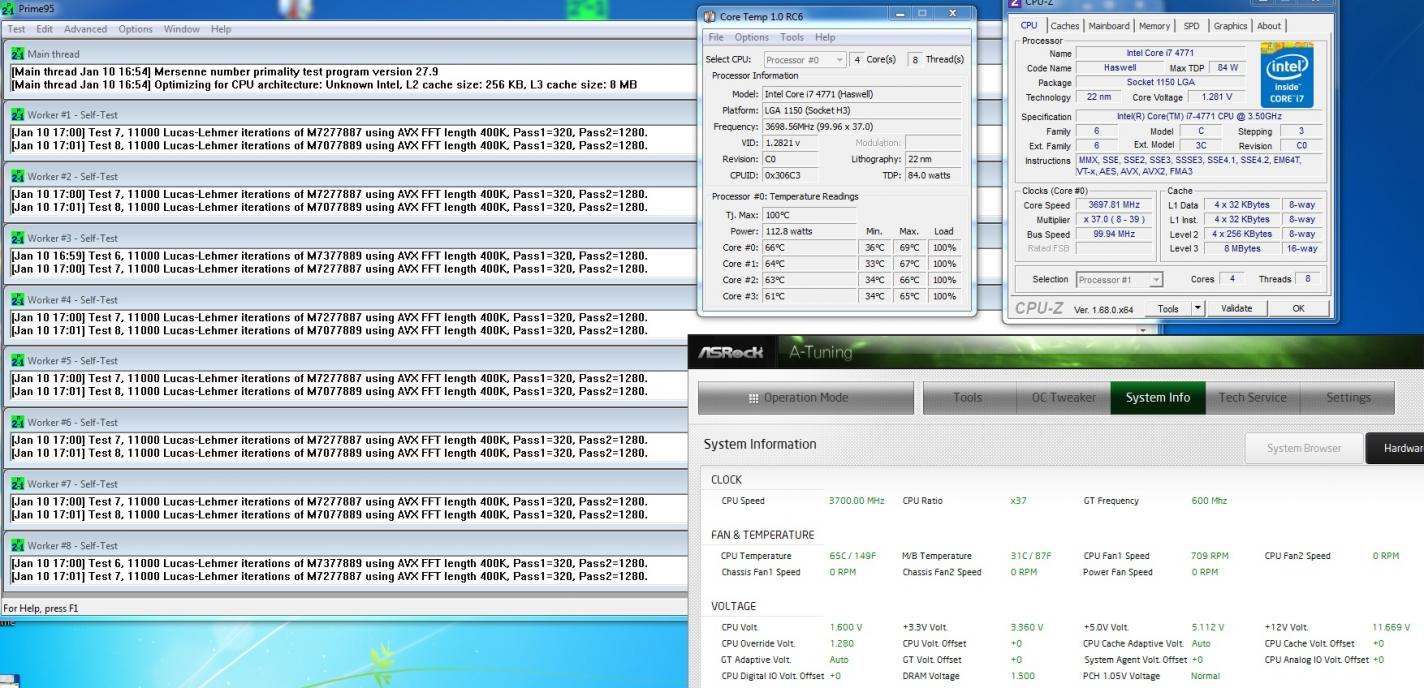
Task: Open Core Temp Tools menu
Action: pos(792,37)
